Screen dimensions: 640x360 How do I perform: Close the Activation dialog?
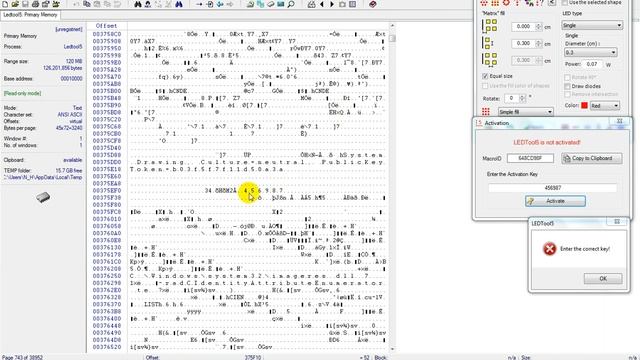(620, 121)
